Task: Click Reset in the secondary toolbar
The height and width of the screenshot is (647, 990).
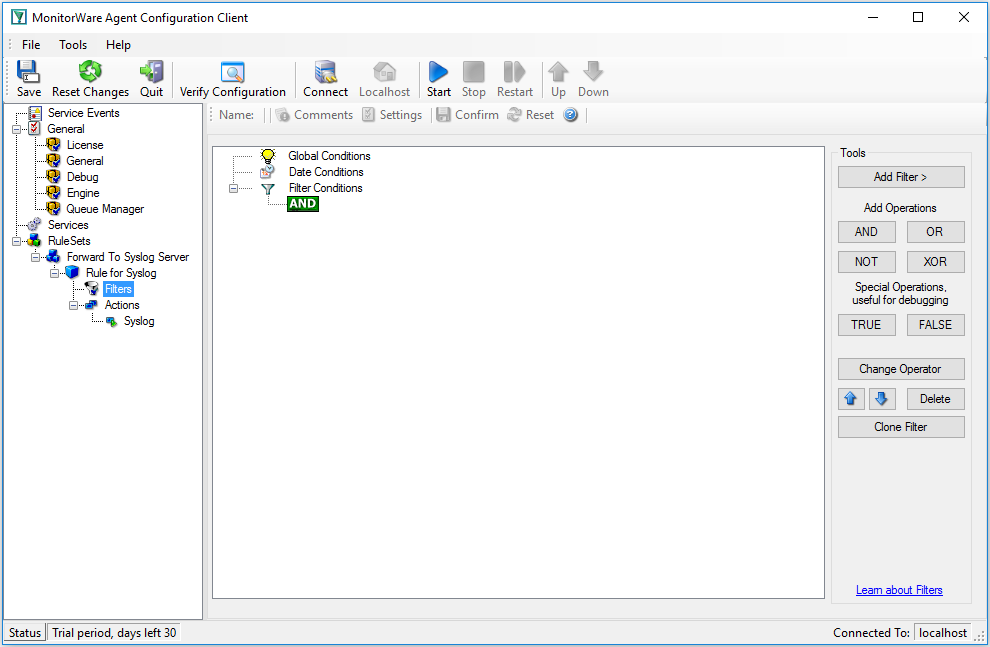Action: pos(531,115)
